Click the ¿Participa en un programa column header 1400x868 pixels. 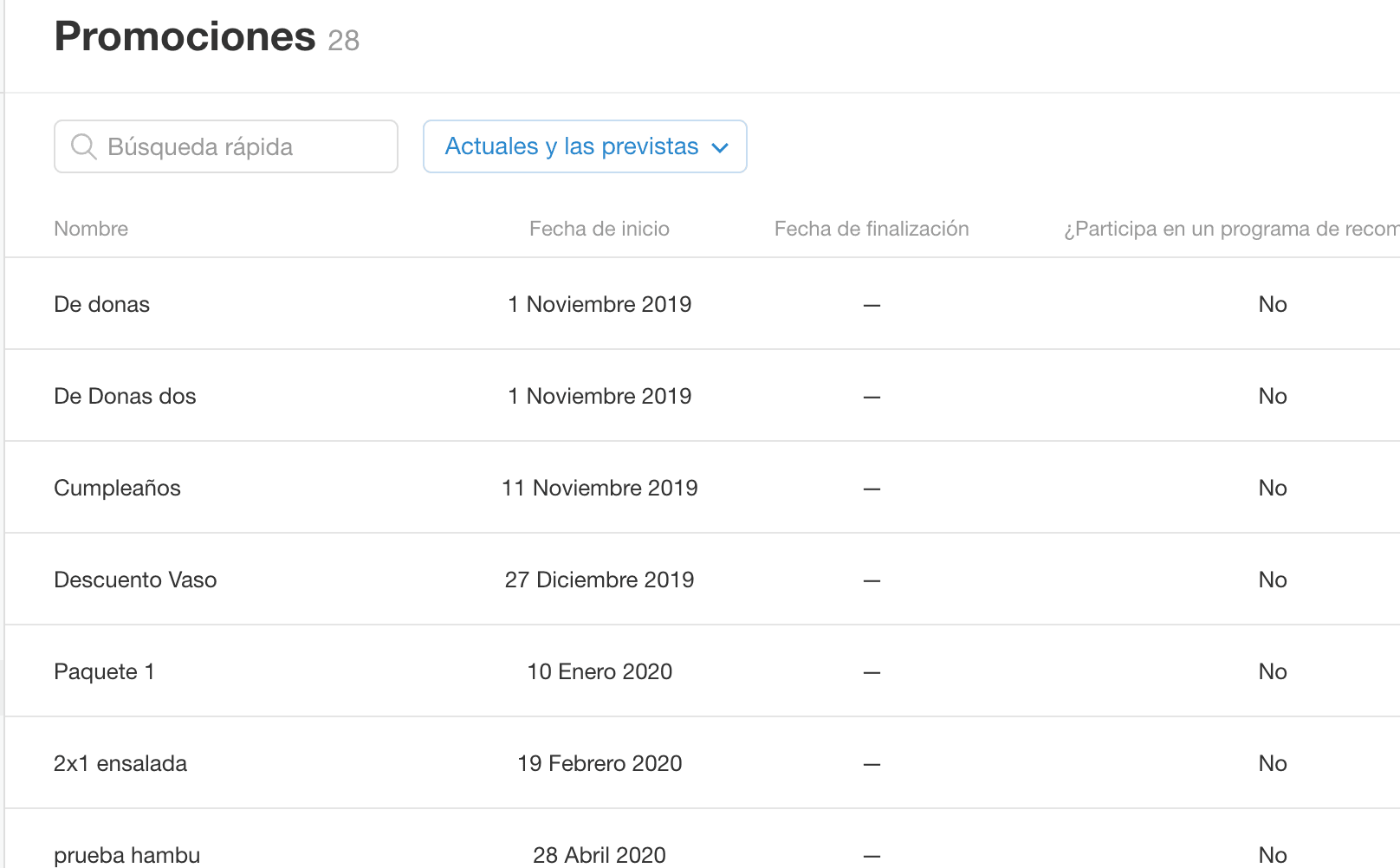(x=1231, y=229)
